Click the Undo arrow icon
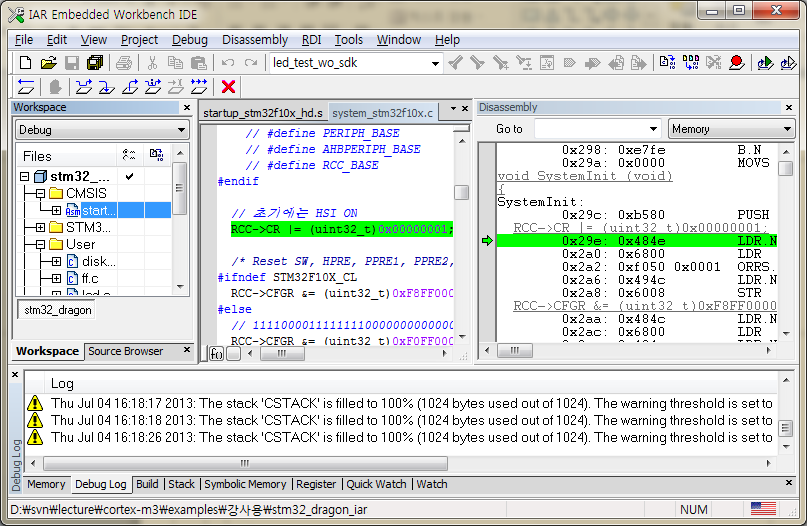Image resolution: width=807 pixels, height=526 pixels. click(x=227, y=63)
